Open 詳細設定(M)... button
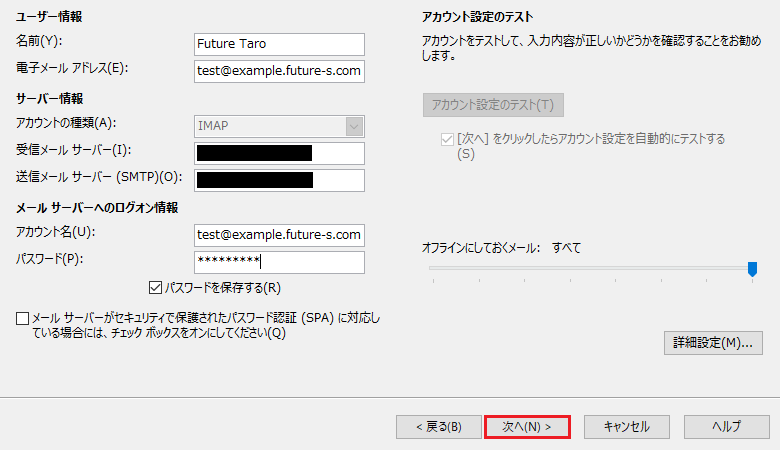Image resolution: width=780 pixels, height=450 pixels. pyautogui.click(x=713, y=343)
